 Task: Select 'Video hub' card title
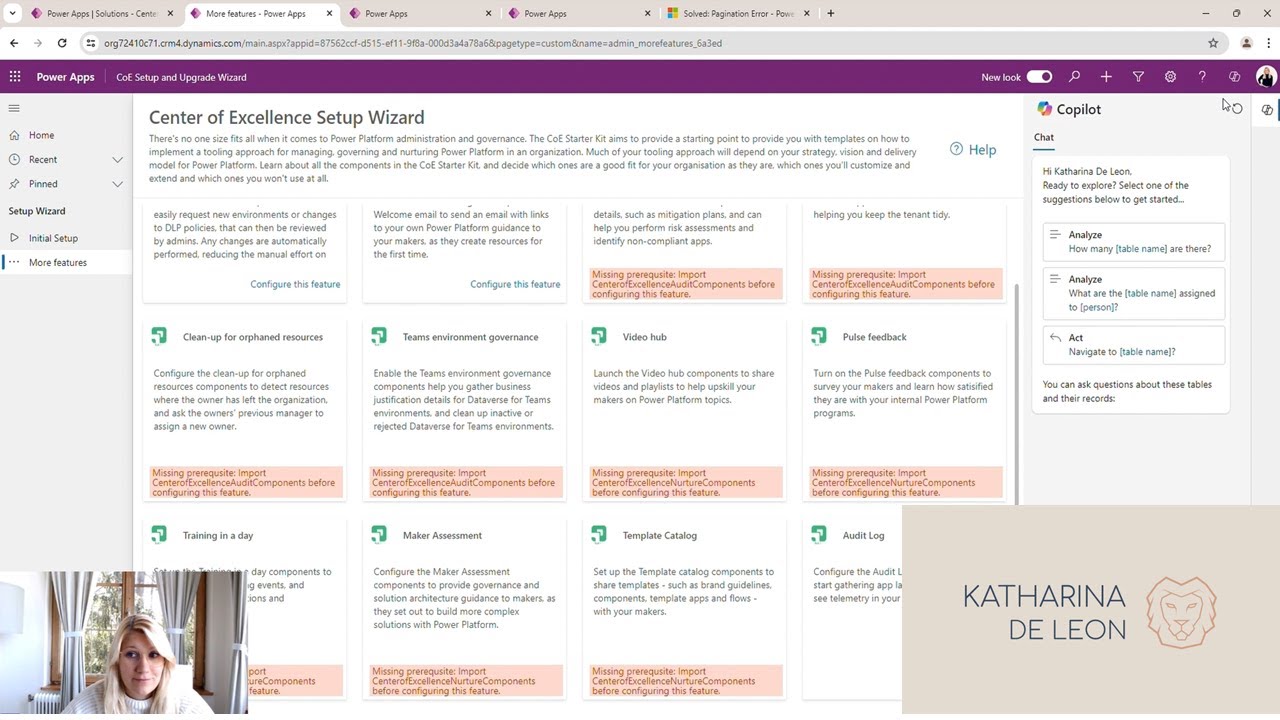pos(644,337)
